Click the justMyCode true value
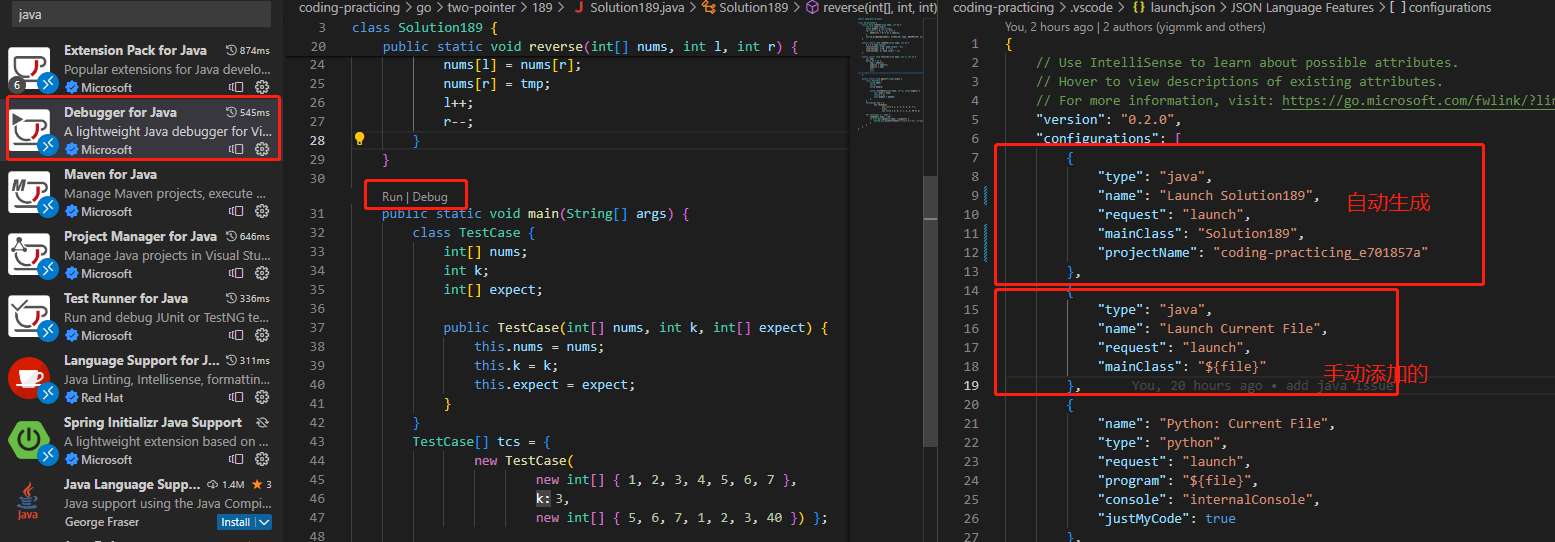Screen dimensions: 1555x542 (x=1220, y=518)
